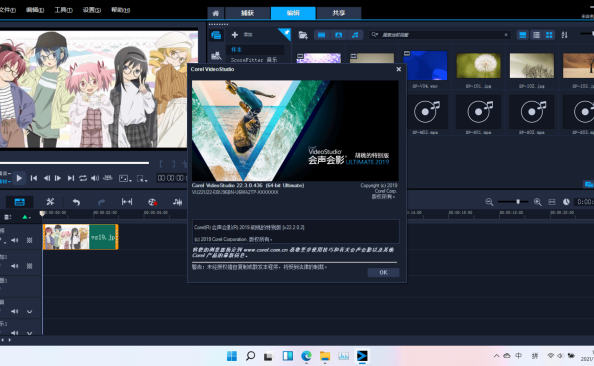Expand the resize/crop mode dropdown
Image resolution: width=594 pixels, height=366 pixels.
[142, 178]
